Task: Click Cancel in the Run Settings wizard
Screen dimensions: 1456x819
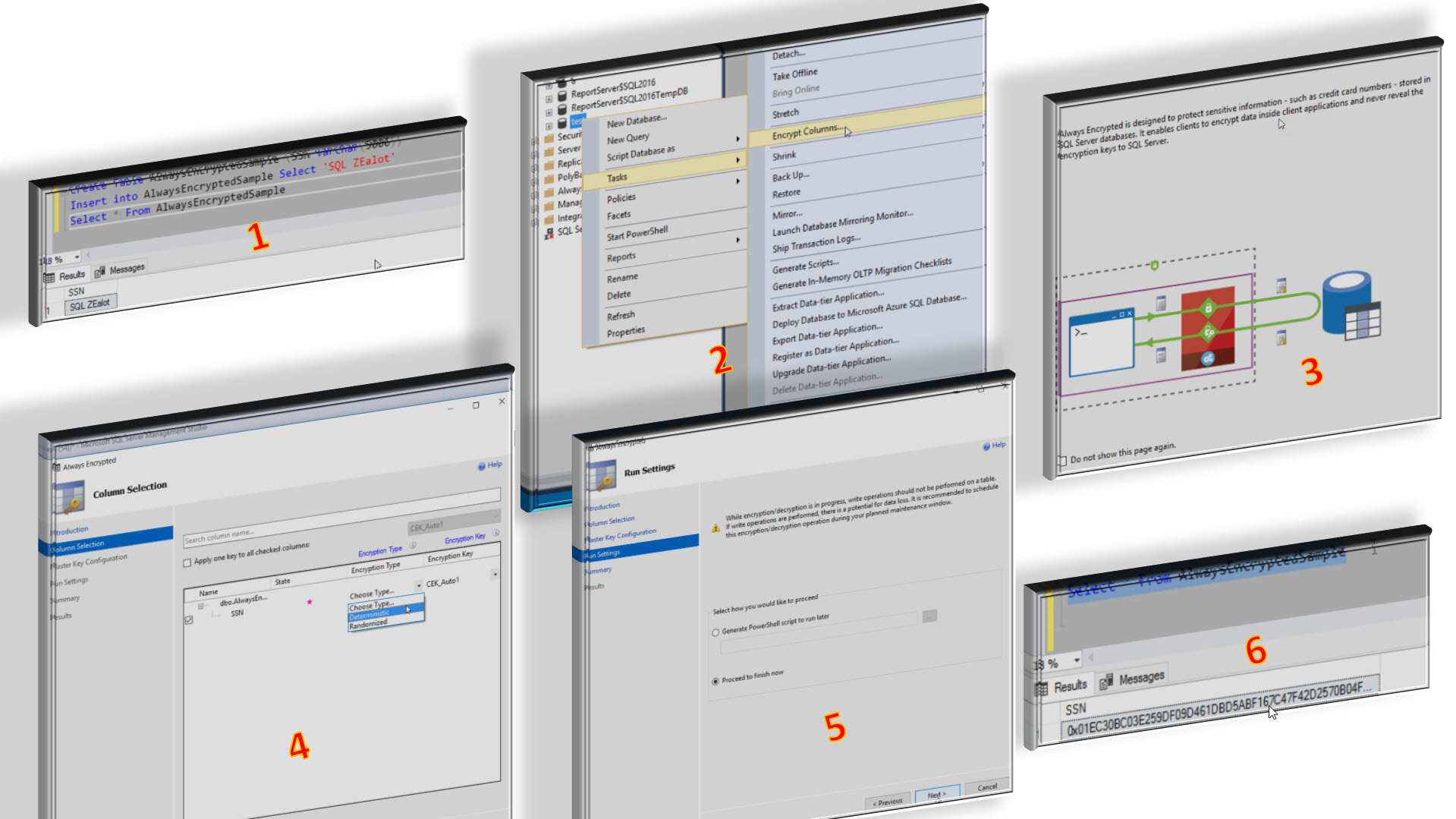Action: [x=987, y=787]
